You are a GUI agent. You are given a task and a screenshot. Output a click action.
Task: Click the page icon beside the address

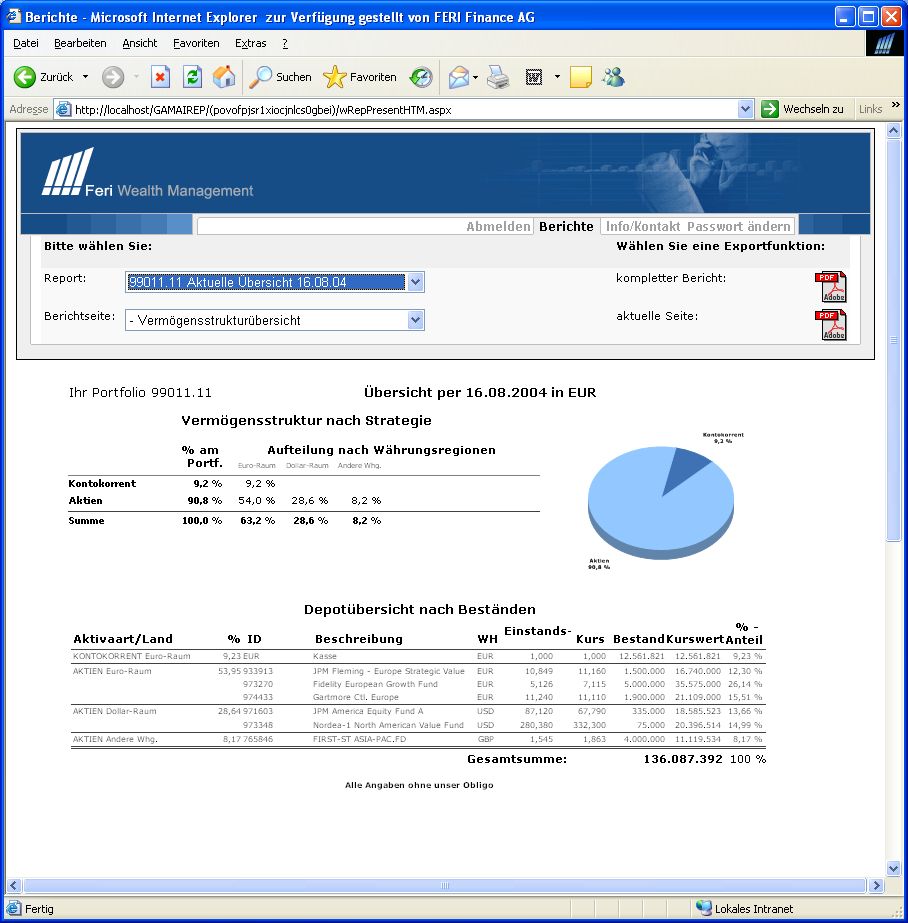click(63, 109)
